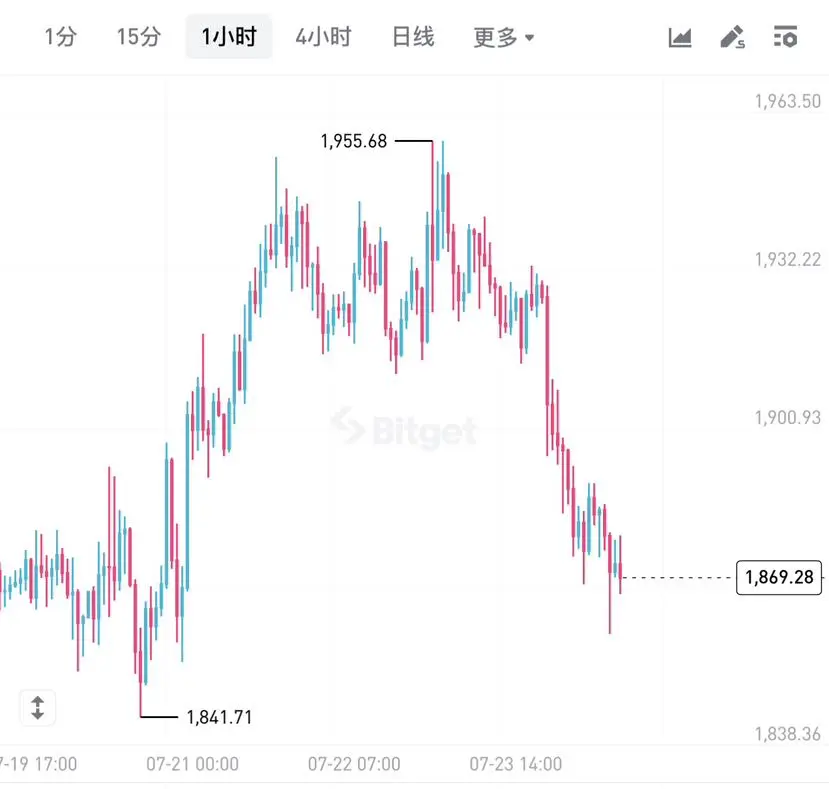Click the Bitget watermark in chart
The width and height of the screenshot is (829, 789).
coord(404,428)
